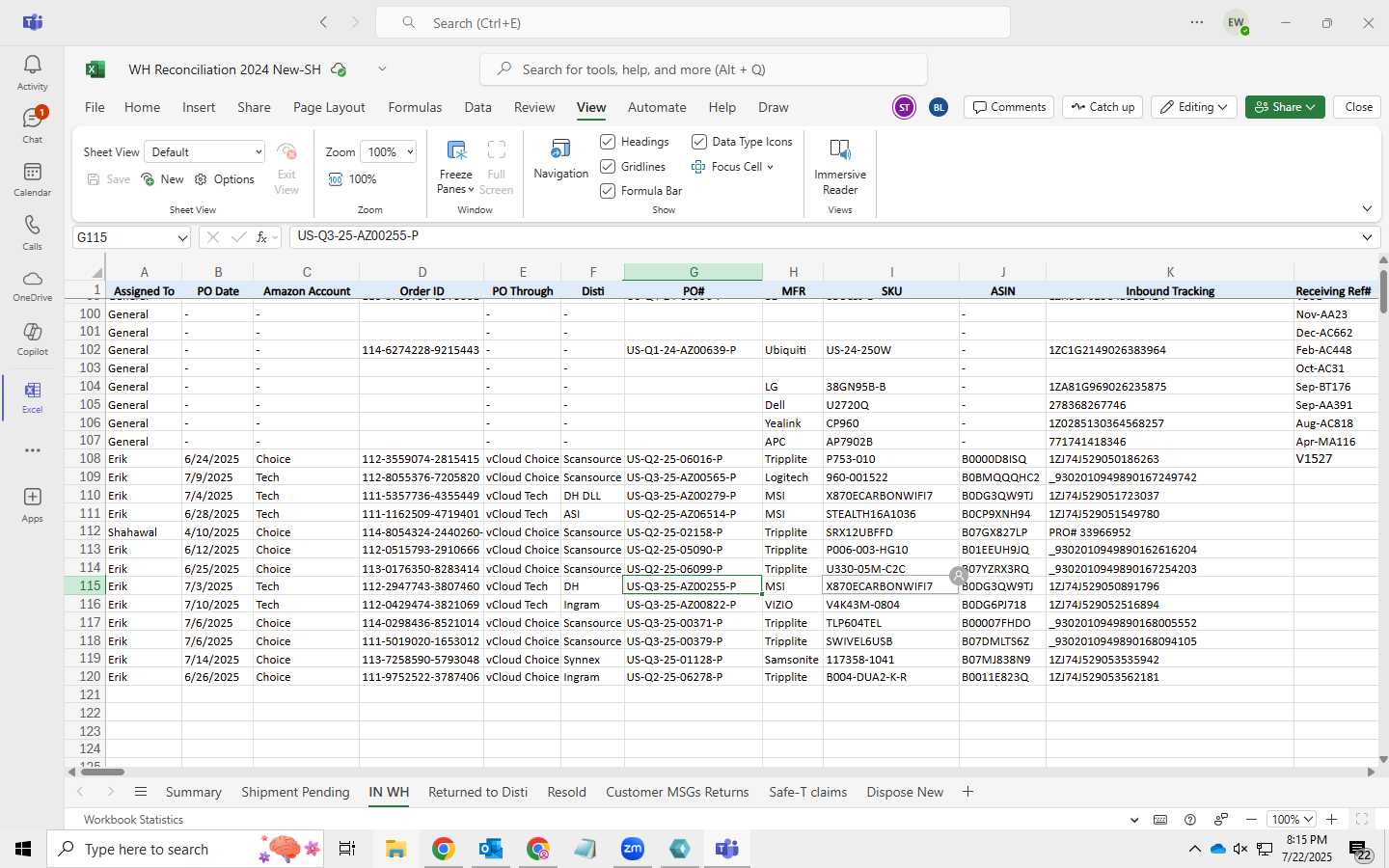
Task: Open sheet view Options
Action: (225, 179)
